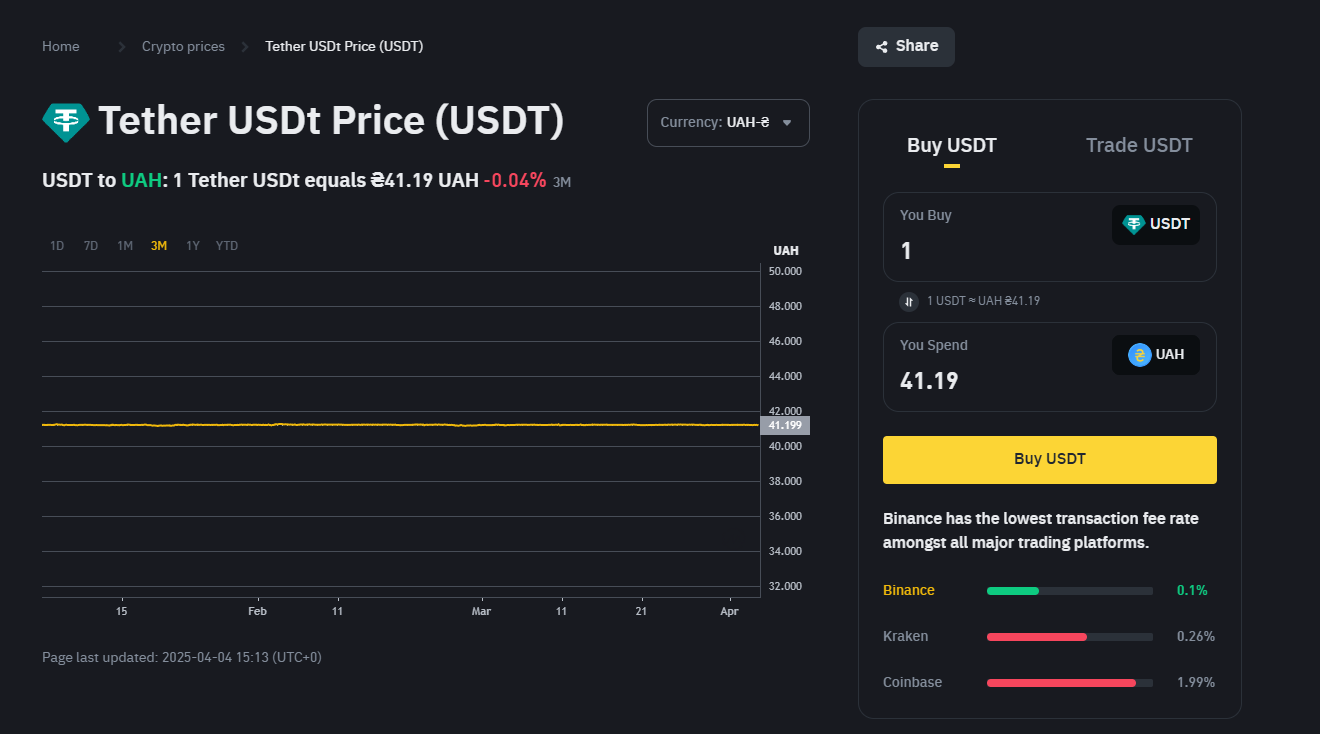Click the chevron after Crypto prices breadcrumb
The image size is (1320, 734).
pos(245,47)
